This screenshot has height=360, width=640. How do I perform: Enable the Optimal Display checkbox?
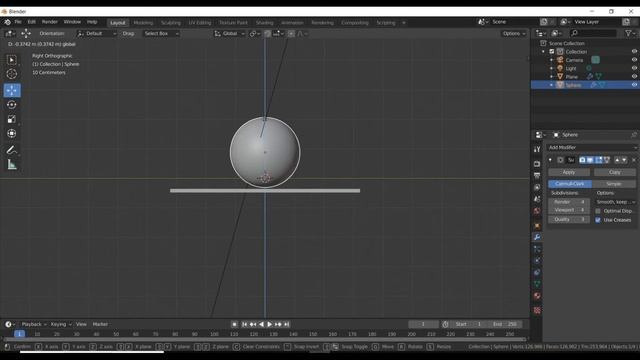click(x=598, y=211)
